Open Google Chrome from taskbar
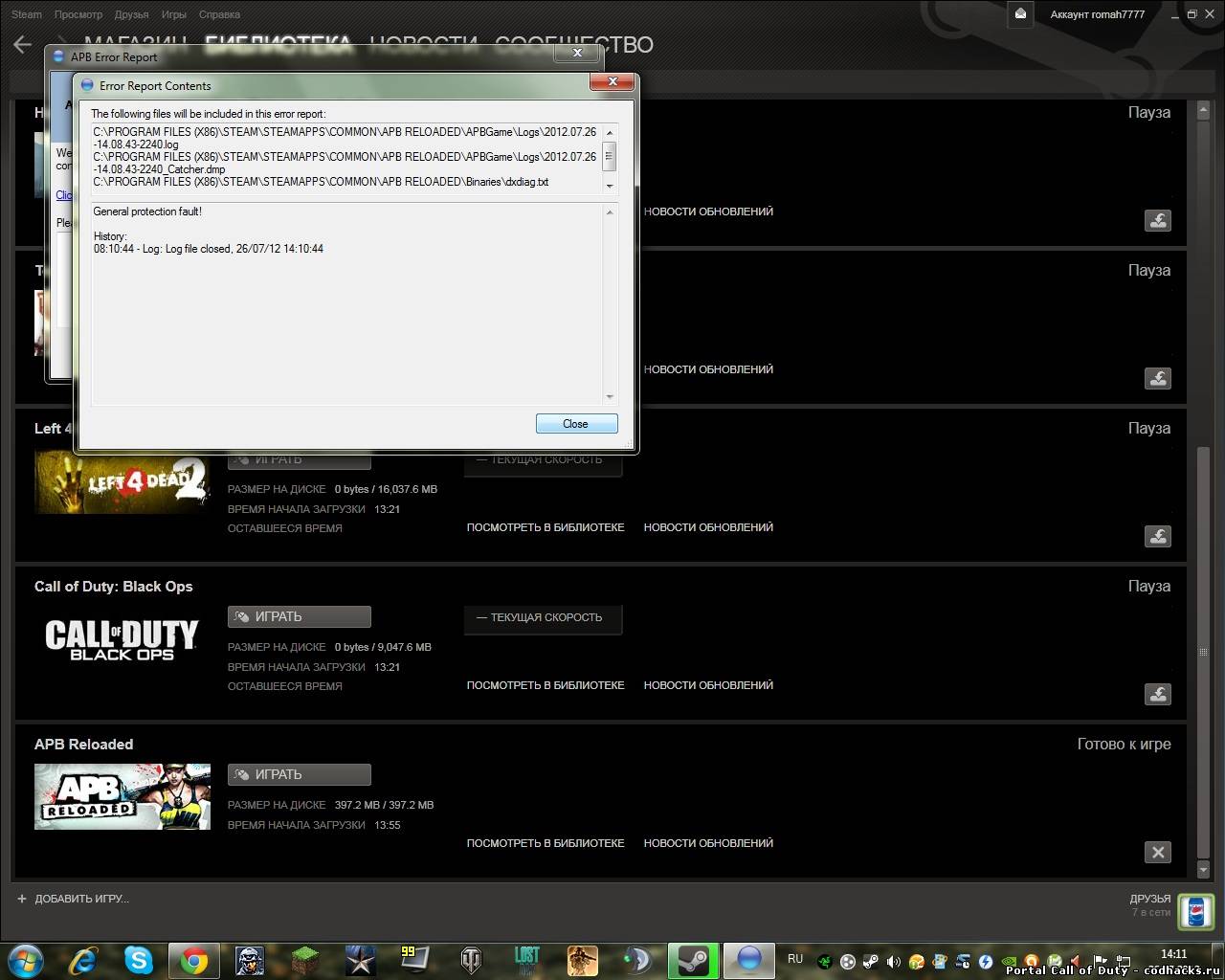The height and width of the screenshot is (980, 1225). [x=194, y=960]
